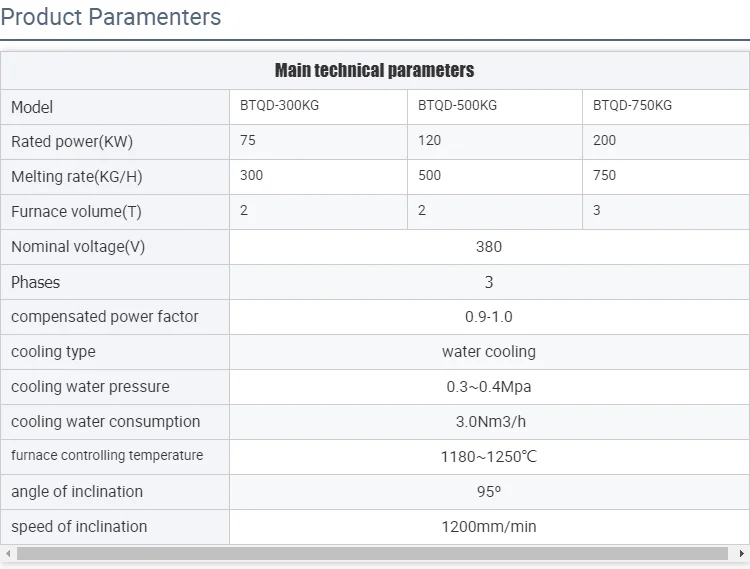This screenshot has height=569, width=750.
Task: Click the 0.9-1.0 power factor value
Action: (x=489, y=317)
